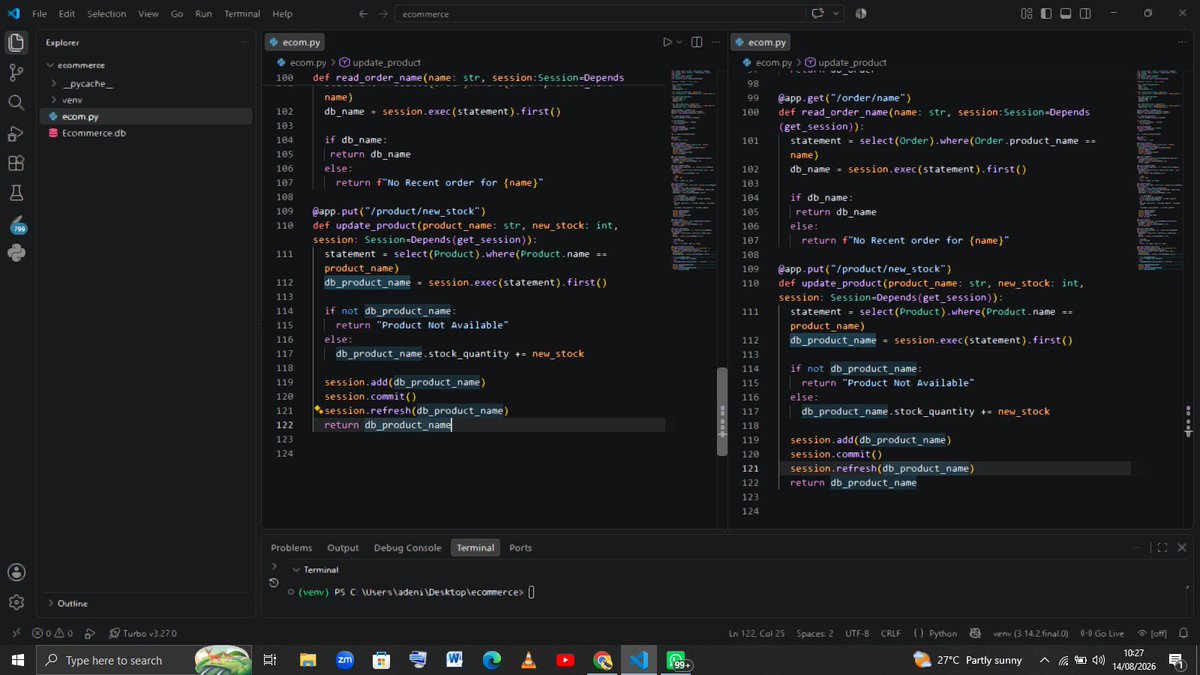Open Ecommerce.db file in explorer

point(94,133)
